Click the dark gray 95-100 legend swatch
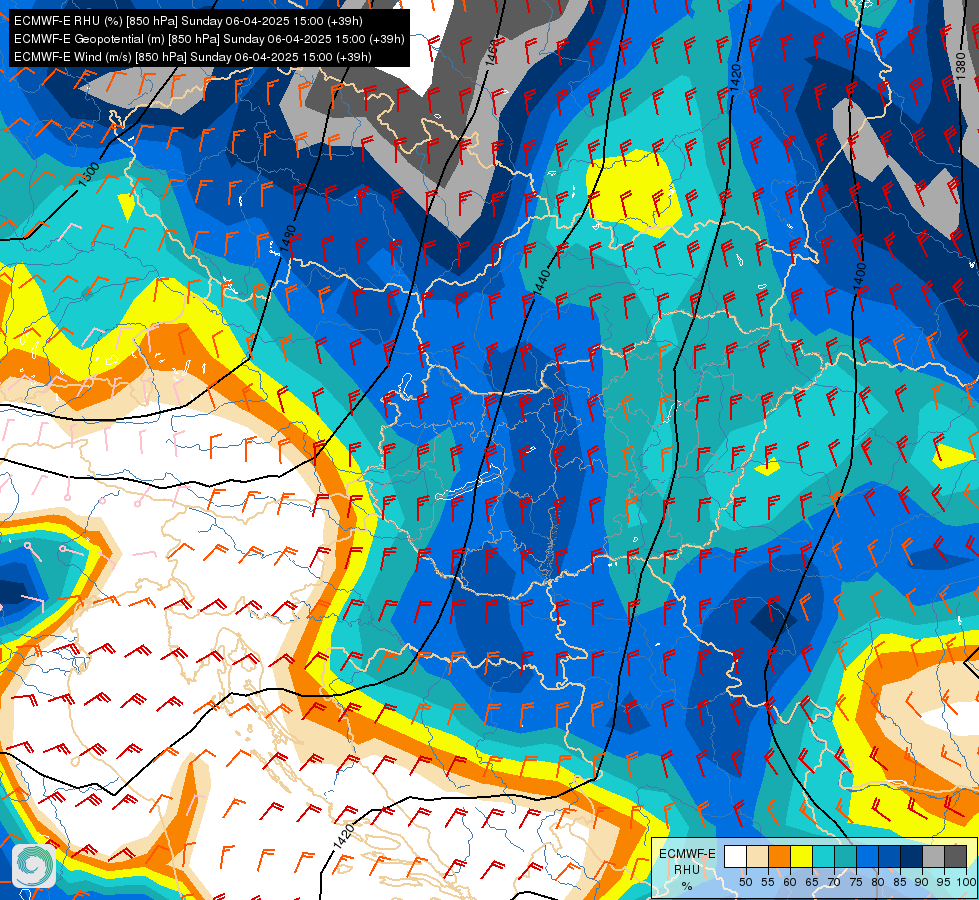Viewport: 979px width, 900px height. 955,856
